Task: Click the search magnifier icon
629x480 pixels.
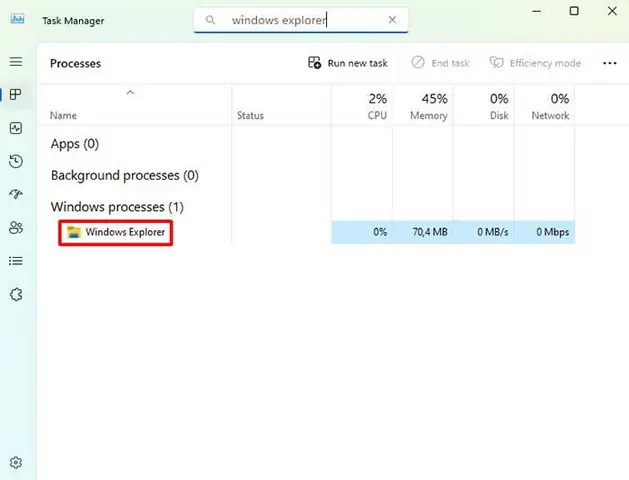Action: tap(210, 20)
